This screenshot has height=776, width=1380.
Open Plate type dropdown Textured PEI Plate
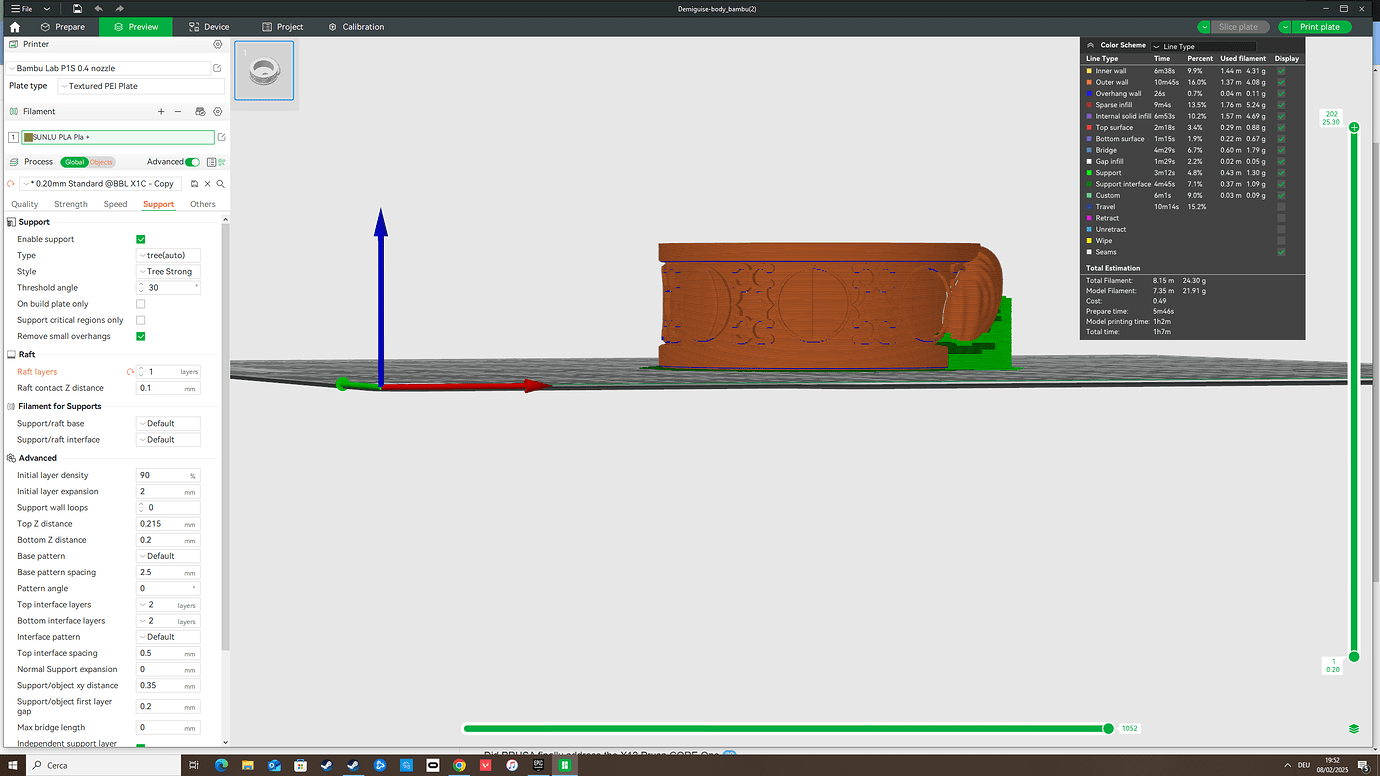[x=141, y=86]
